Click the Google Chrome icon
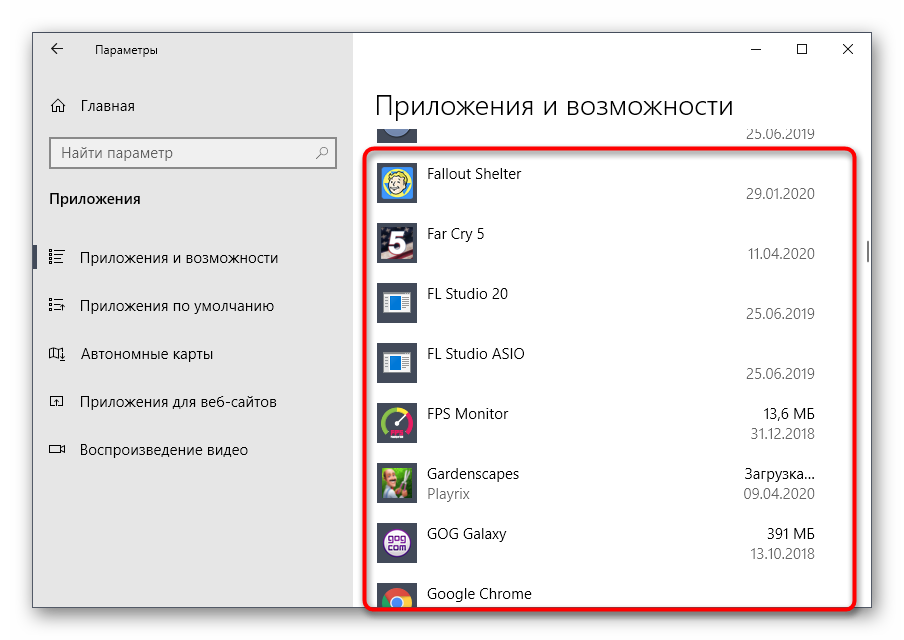 click(396, 597)
